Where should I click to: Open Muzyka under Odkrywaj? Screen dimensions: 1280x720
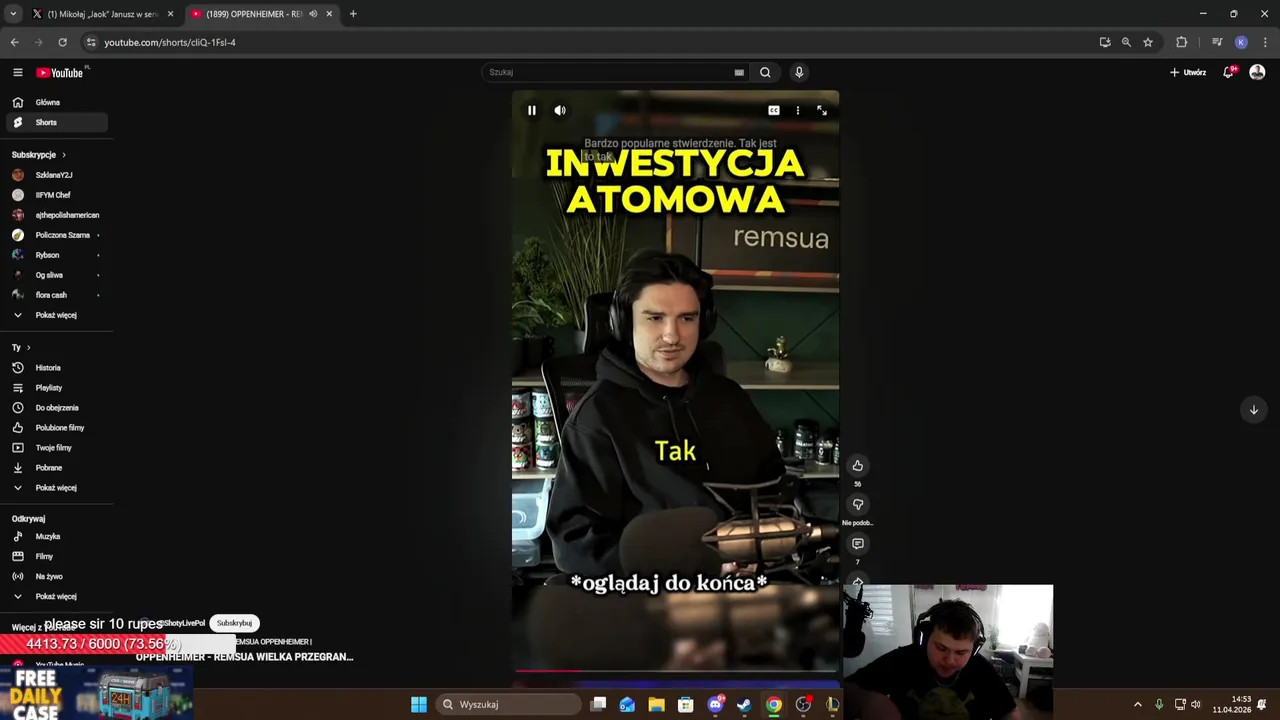pyautogui.click(x=56, y=537)
